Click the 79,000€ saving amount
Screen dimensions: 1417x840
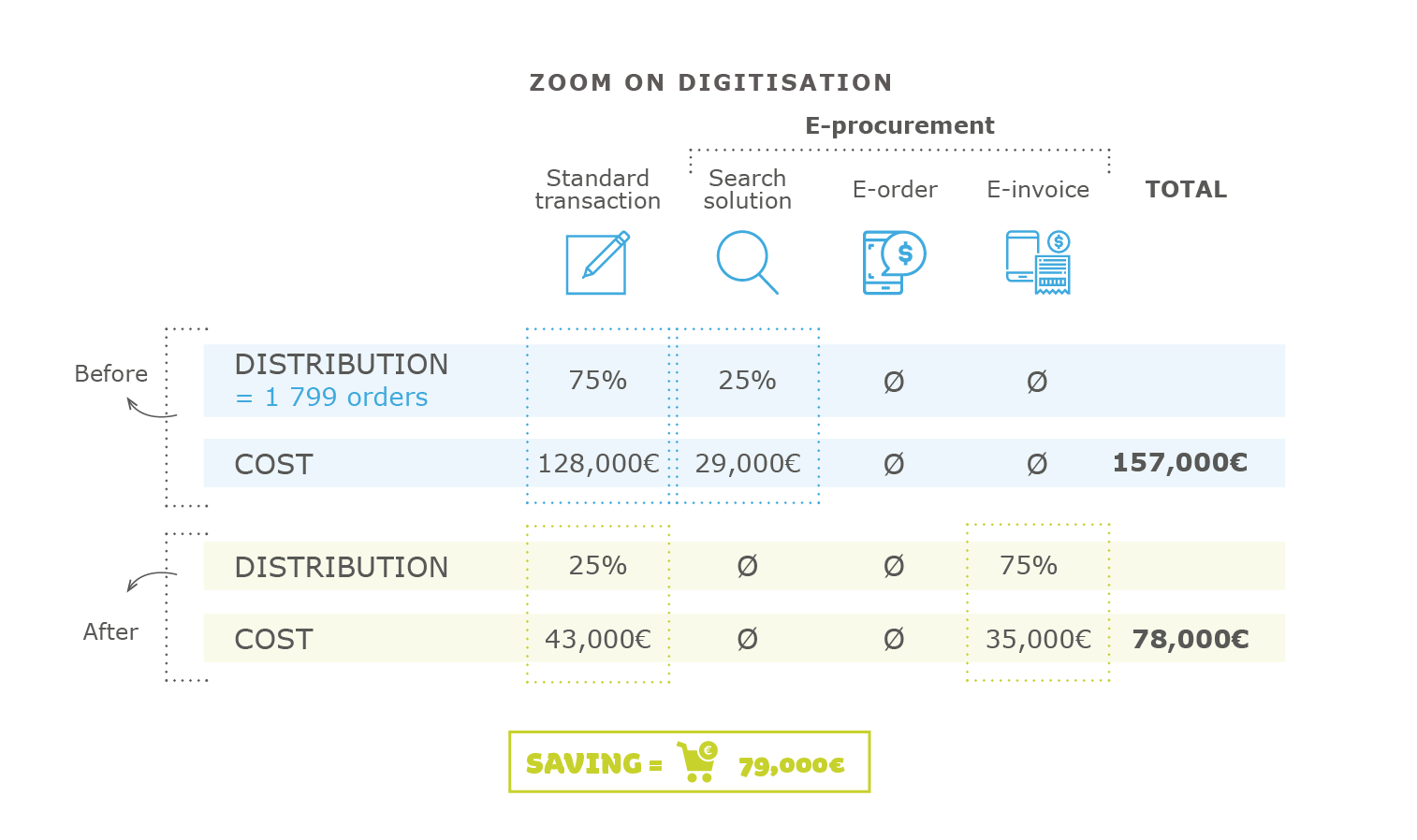(x=791, y=765)
